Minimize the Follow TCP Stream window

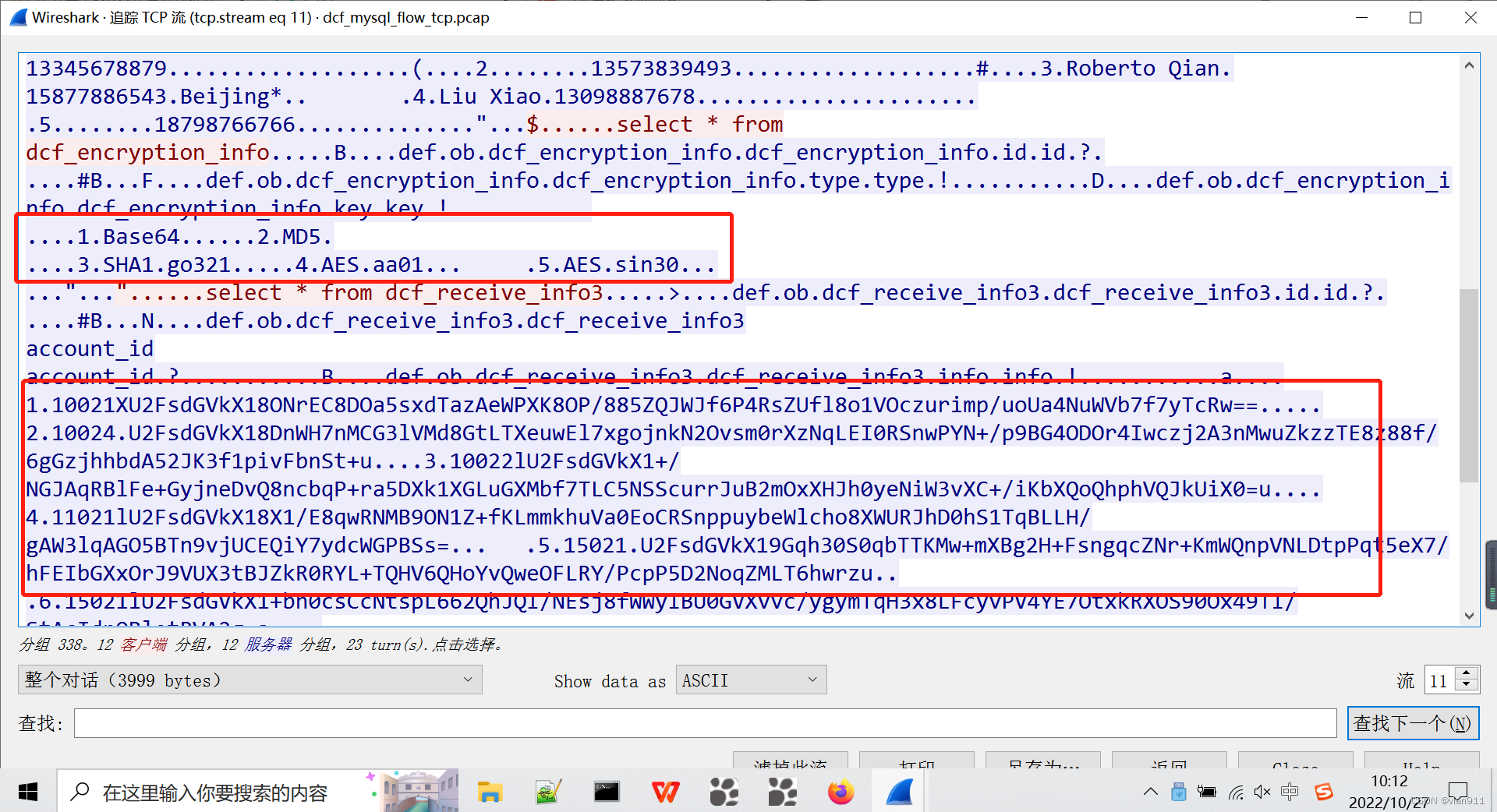1361,17
